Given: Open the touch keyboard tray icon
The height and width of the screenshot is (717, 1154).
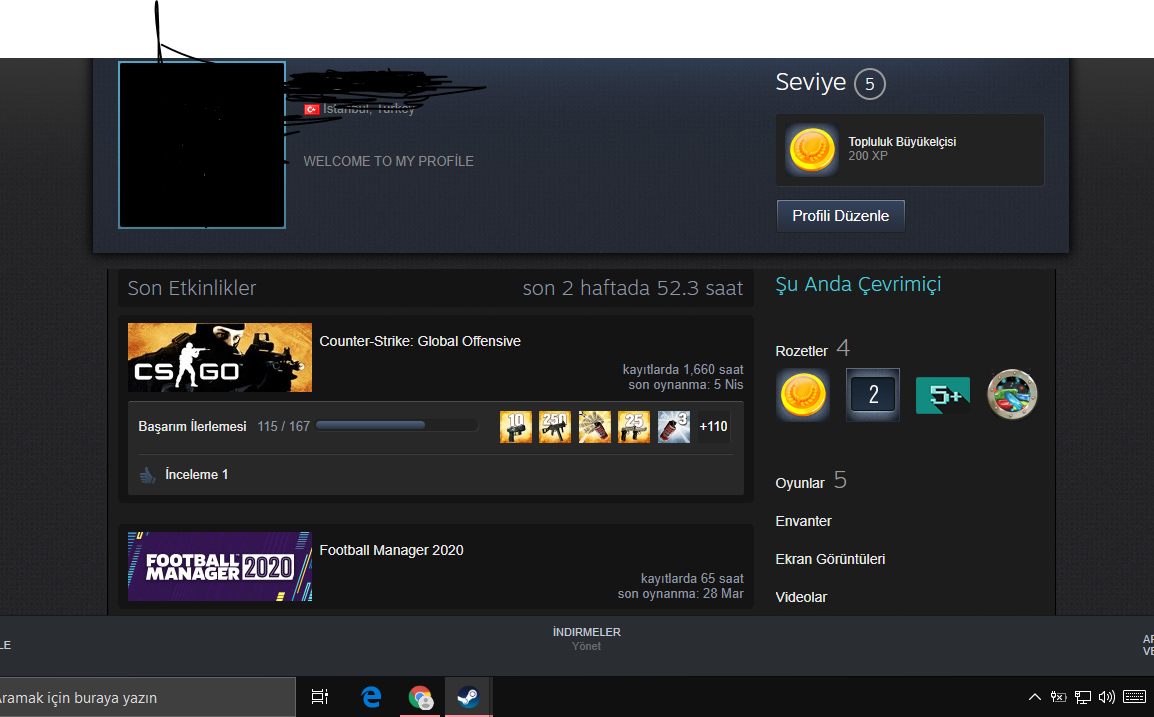Looking at the screenshot, I should (1134, 696).
